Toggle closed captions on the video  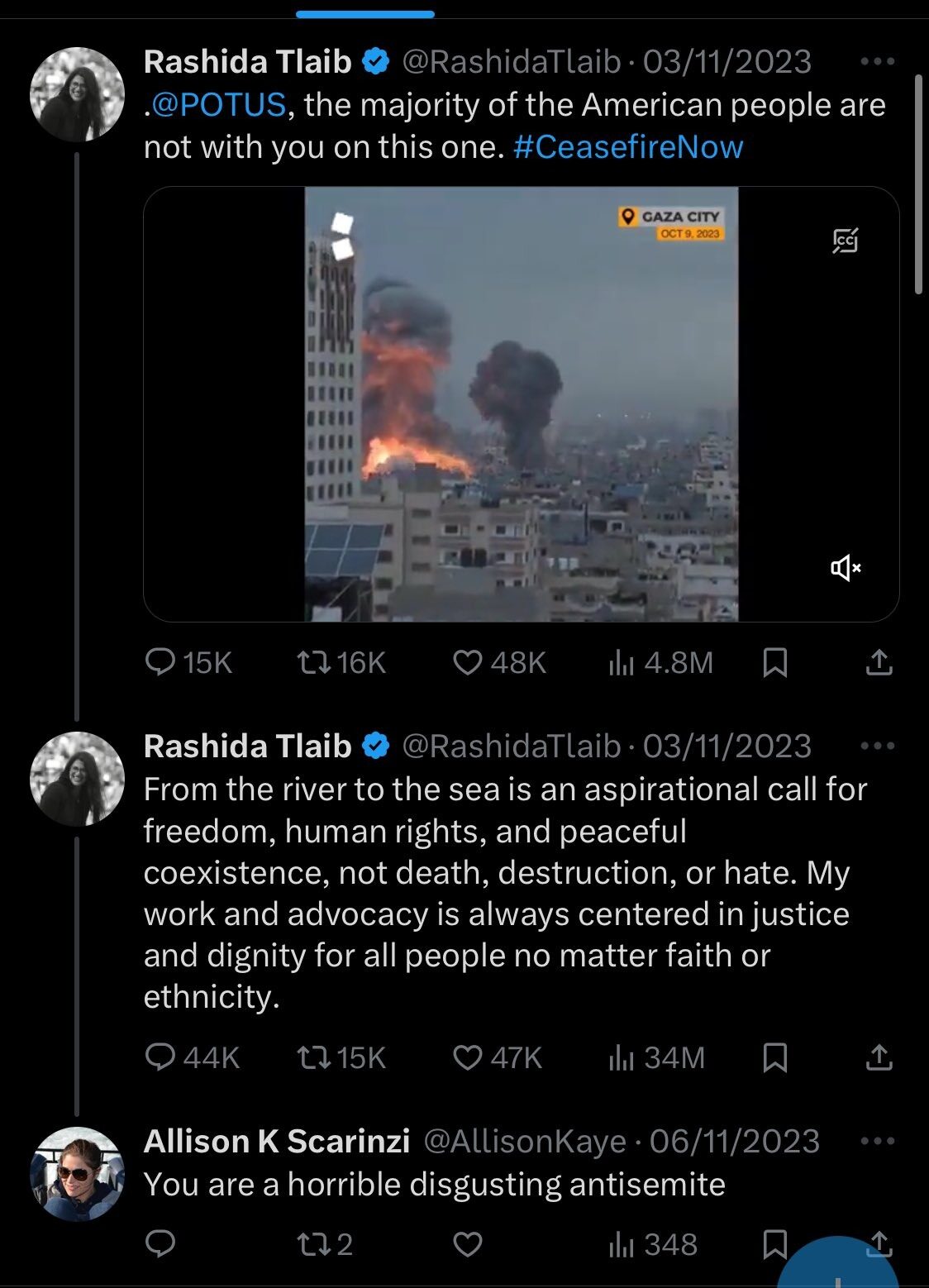point(846,241)
